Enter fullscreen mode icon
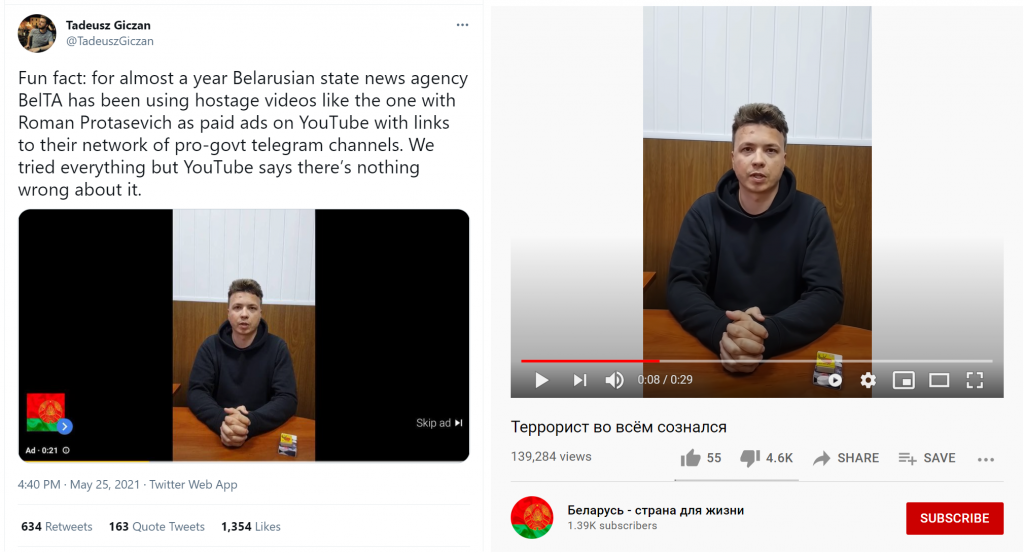The height and width of the screenshot is (553, 1024). click(x=974, y=380)
